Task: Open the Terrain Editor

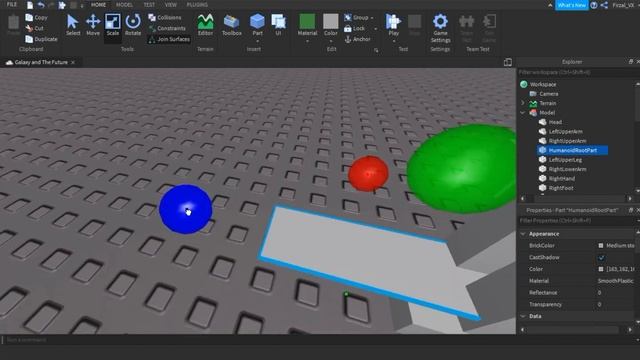Action: pyautogui.click(x=205, y=25)
